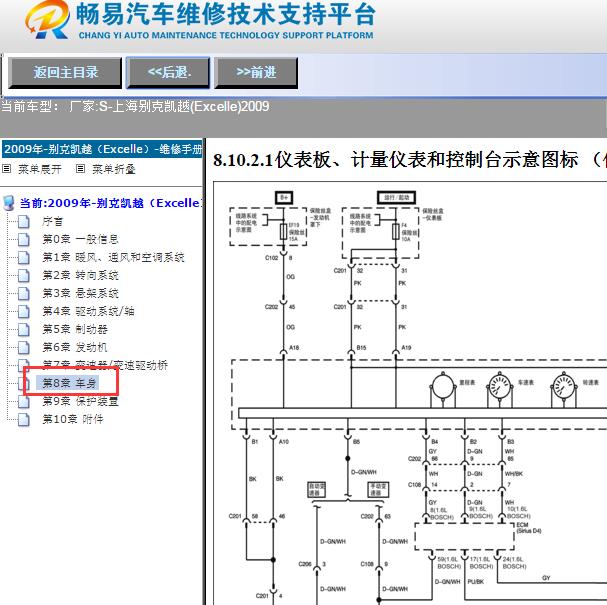Click page icon beside 第5章 制动器

coord(24,330)
